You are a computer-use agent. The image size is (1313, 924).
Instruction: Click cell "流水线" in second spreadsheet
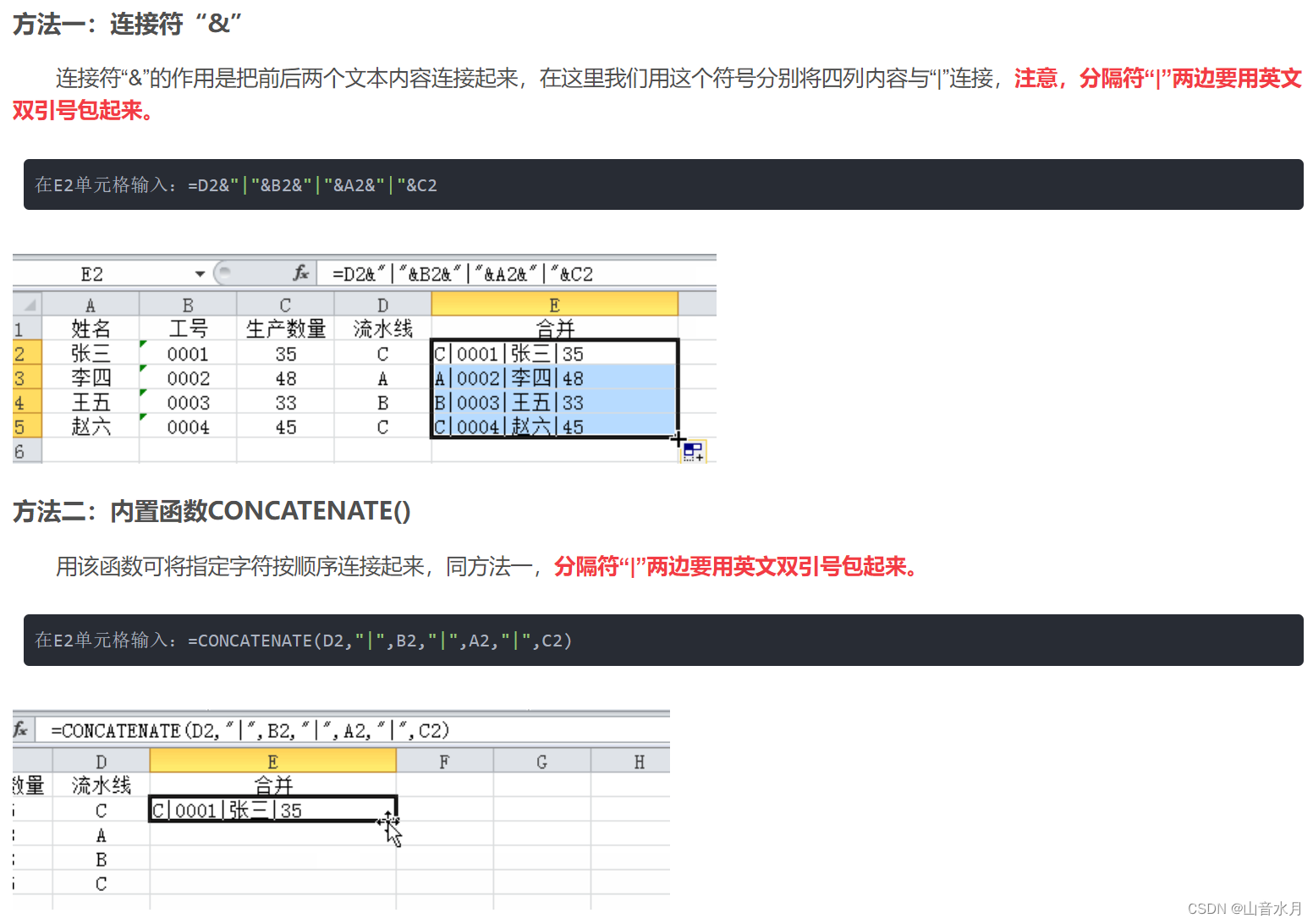point(101,785)
